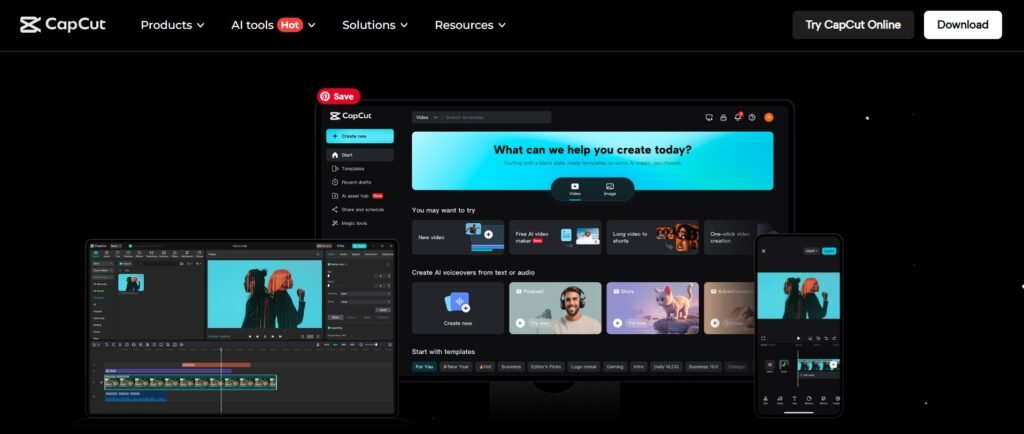Select the Intro template chip
The width and height of the screenshot is (1024, 434).
(639, 367)
